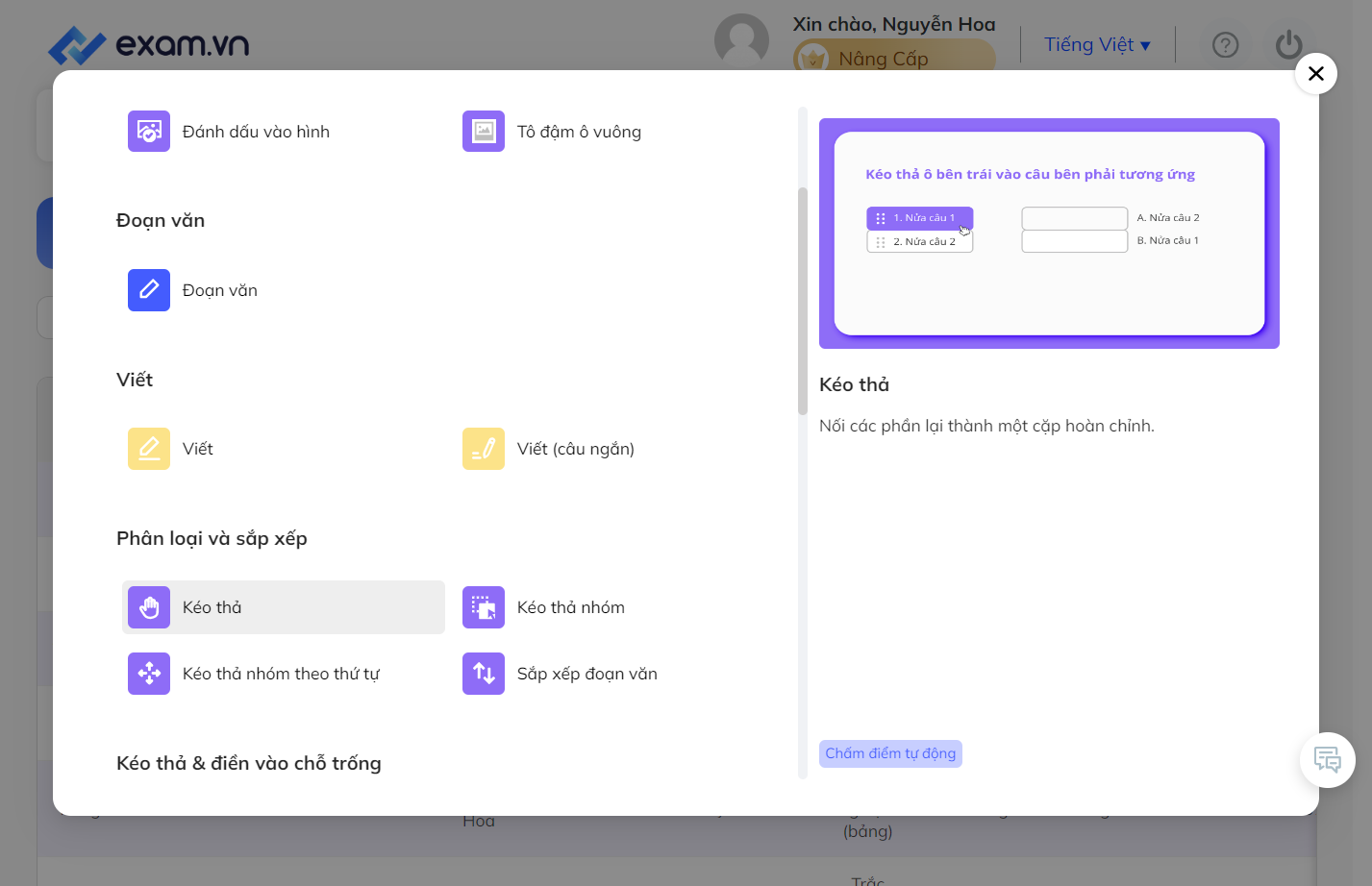Click the yellow Viết icon
This screenshot has height=886, width=1372.
(x=149, y=449)
